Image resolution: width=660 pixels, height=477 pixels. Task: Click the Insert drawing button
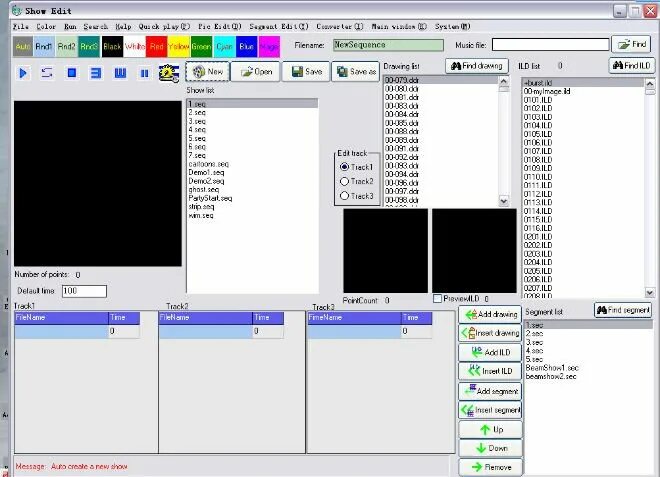(x=490, y=333)
